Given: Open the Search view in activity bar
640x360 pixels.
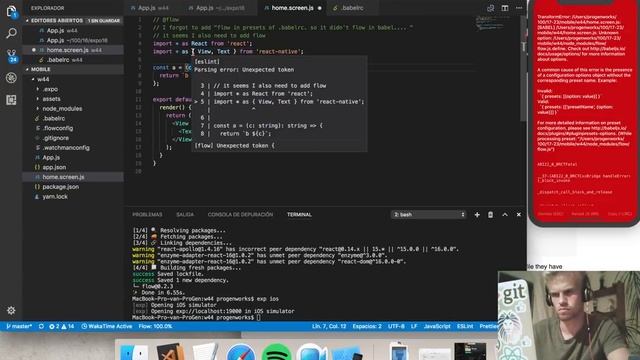Looking at the screenshot, I should point(11,33).
